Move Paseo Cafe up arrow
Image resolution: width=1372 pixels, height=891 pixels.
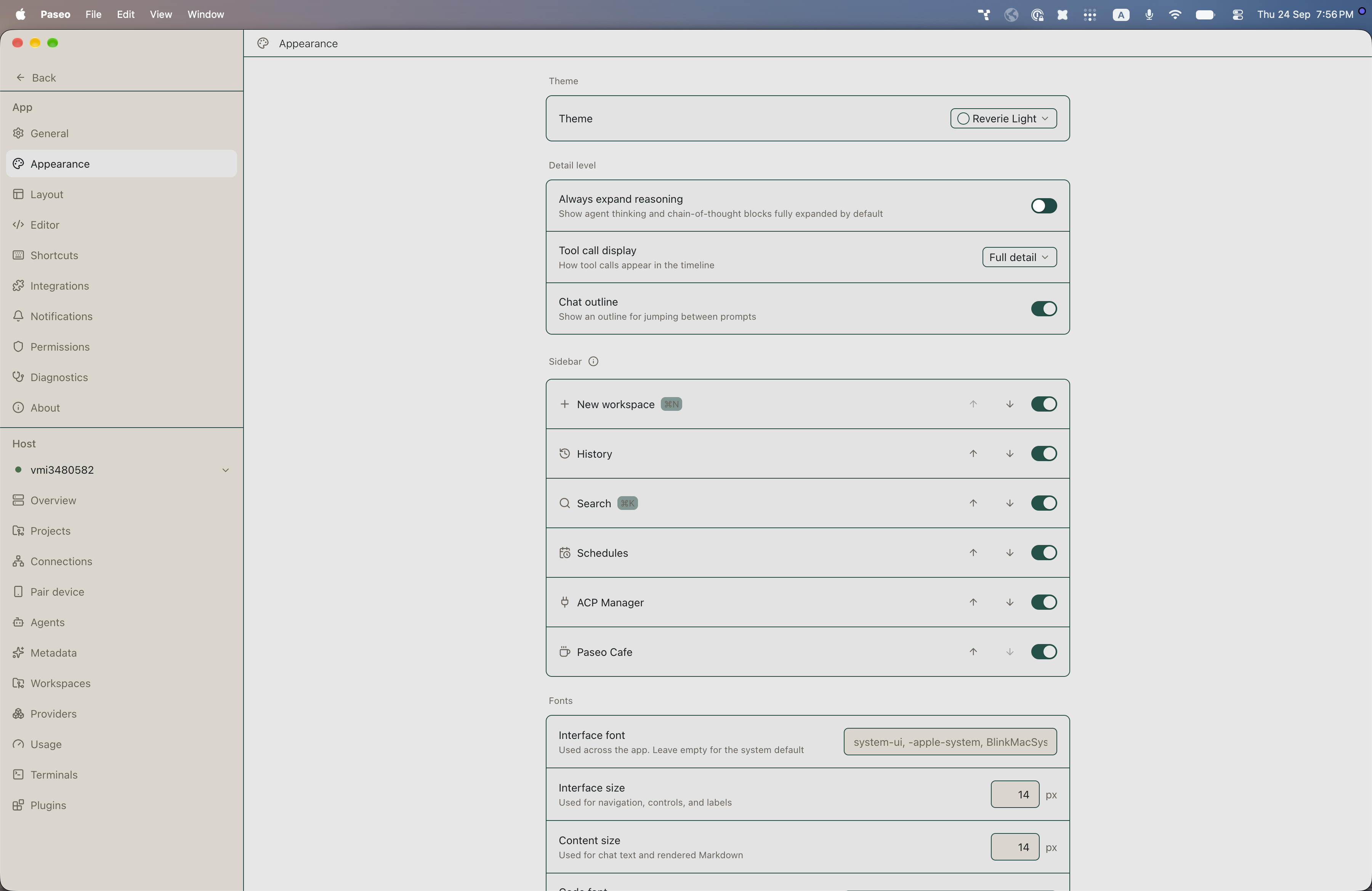[973, 652]
